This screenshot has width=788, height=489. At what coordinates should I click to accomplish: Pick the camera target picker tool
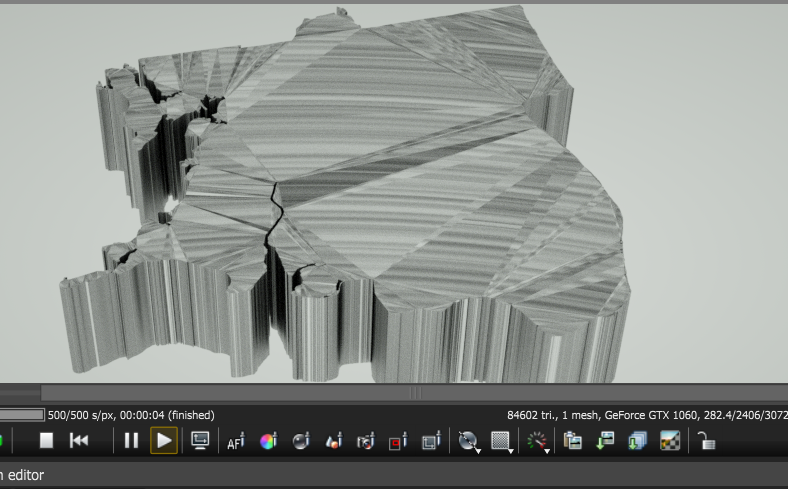(x=366, y=441)
